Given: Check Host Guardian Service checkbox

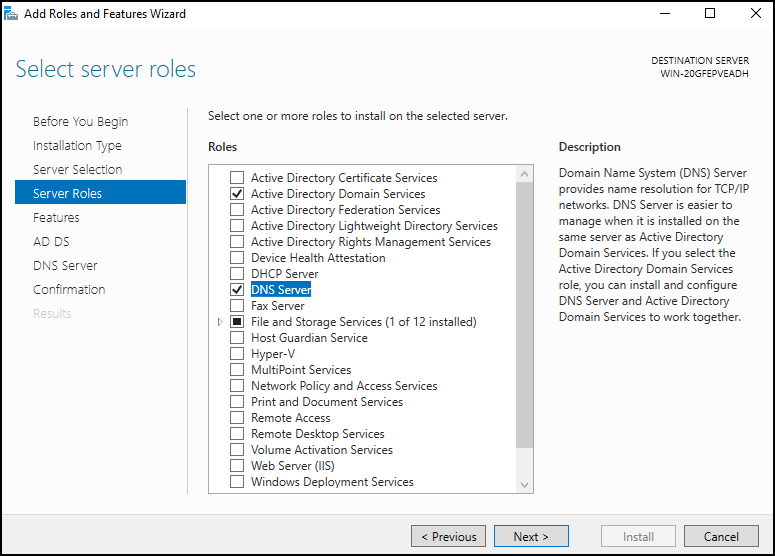Looking at the screenshot, I should point(237,338).
